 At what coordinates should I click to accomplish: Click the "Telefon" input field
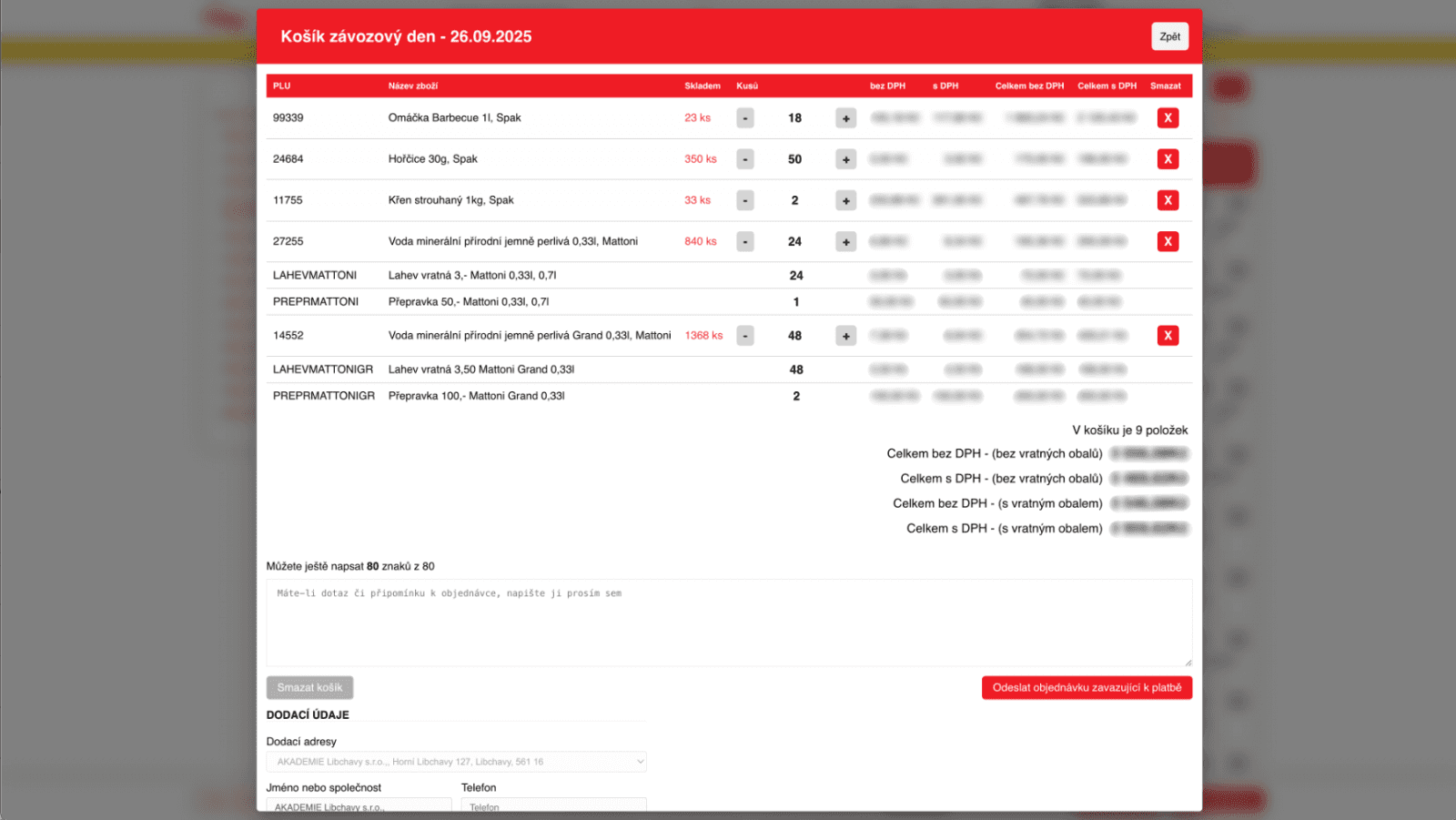coord(554,806)
